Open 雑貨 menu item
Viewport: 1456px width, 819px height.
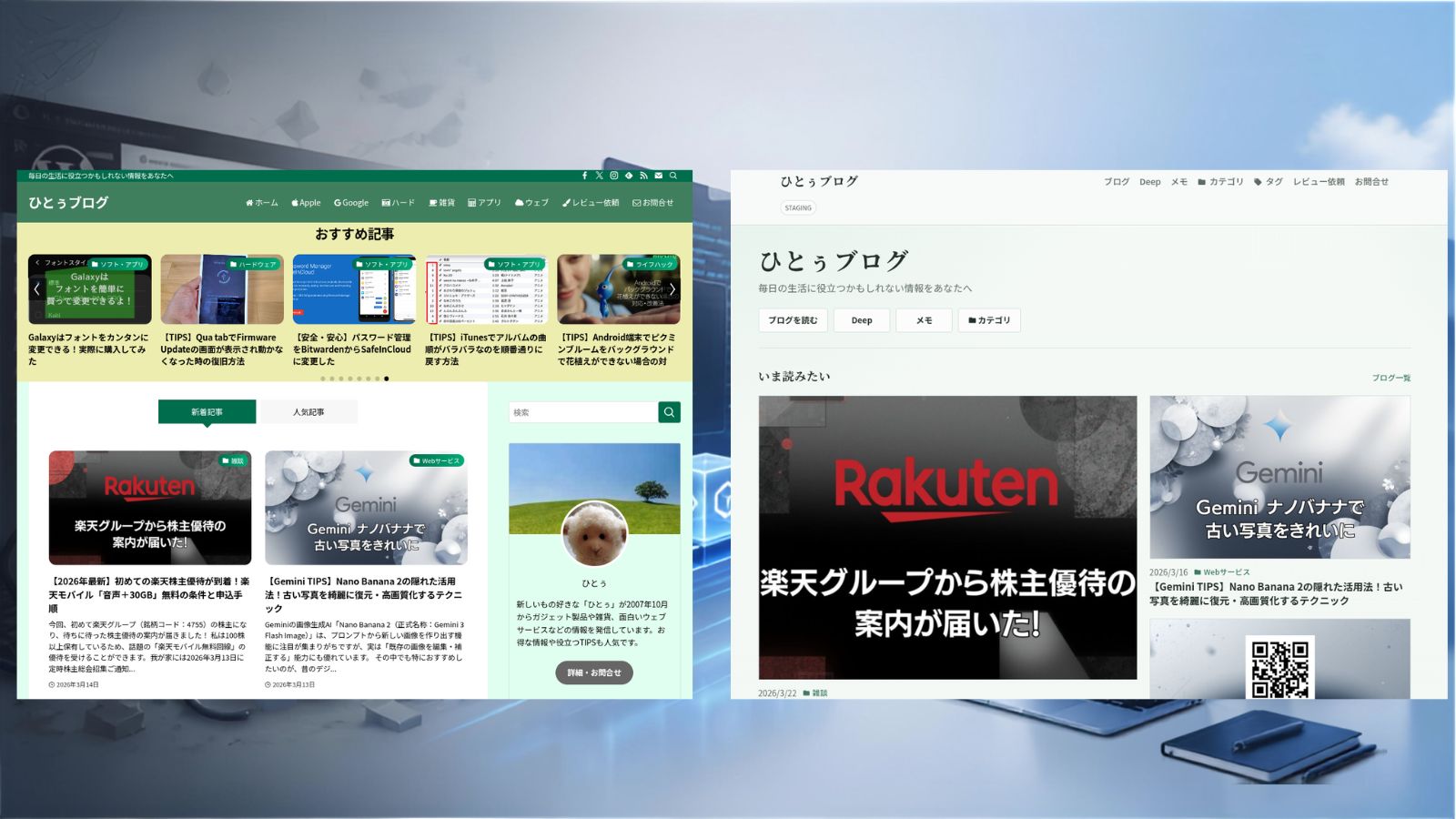pos(441,203)
